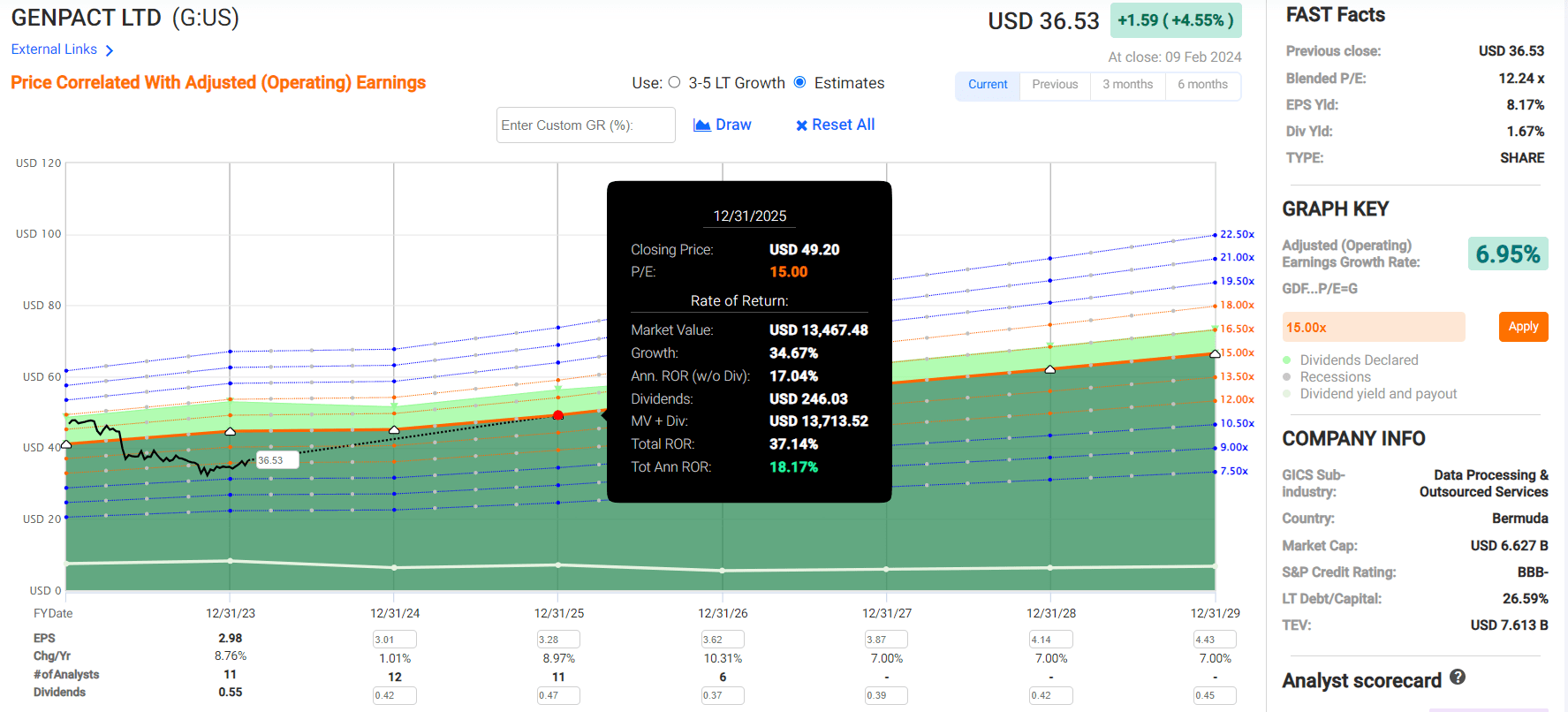Edit the 12/31/25 EPS field 3.28

tap(558, 640)
